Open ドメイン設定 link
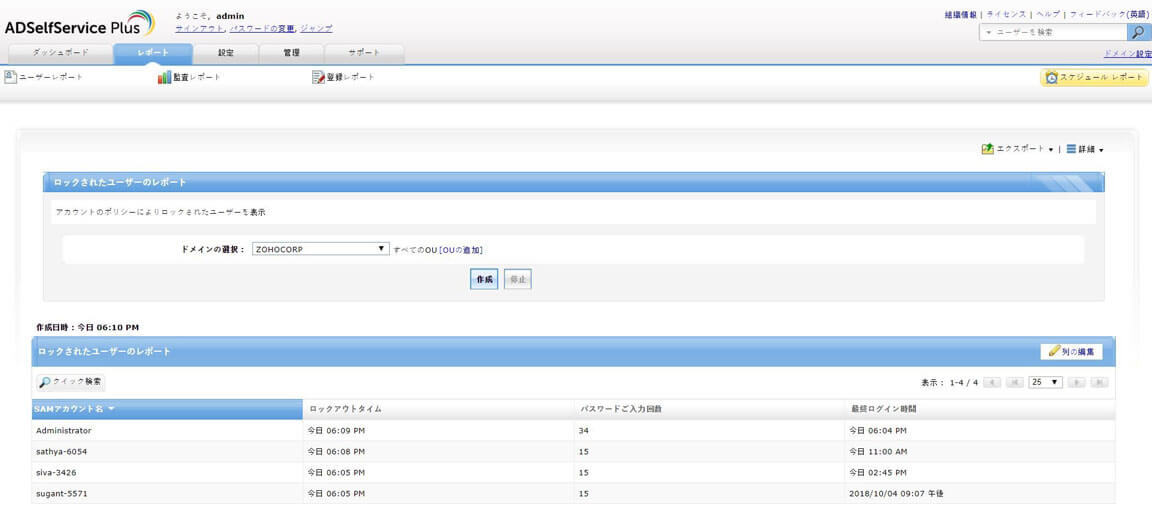1152x523 pixels. pyautogui.click(x=1128, y=54)
